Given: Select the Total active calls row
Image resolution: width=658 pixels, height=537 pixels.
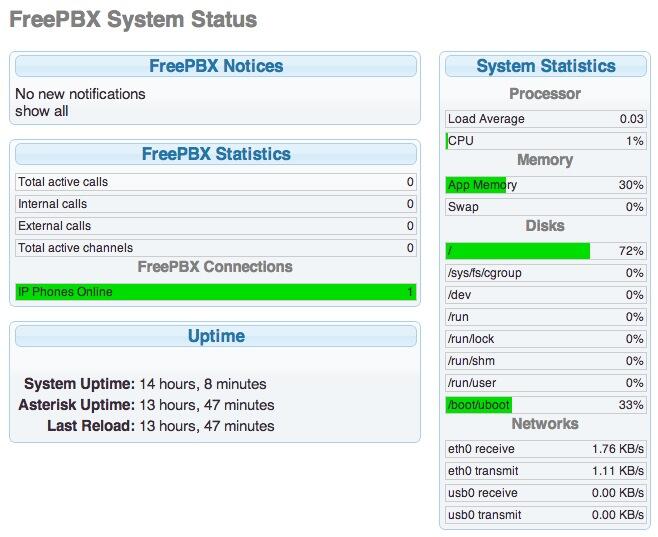Looking at the screenshot, I should click(x=216, y=182).
